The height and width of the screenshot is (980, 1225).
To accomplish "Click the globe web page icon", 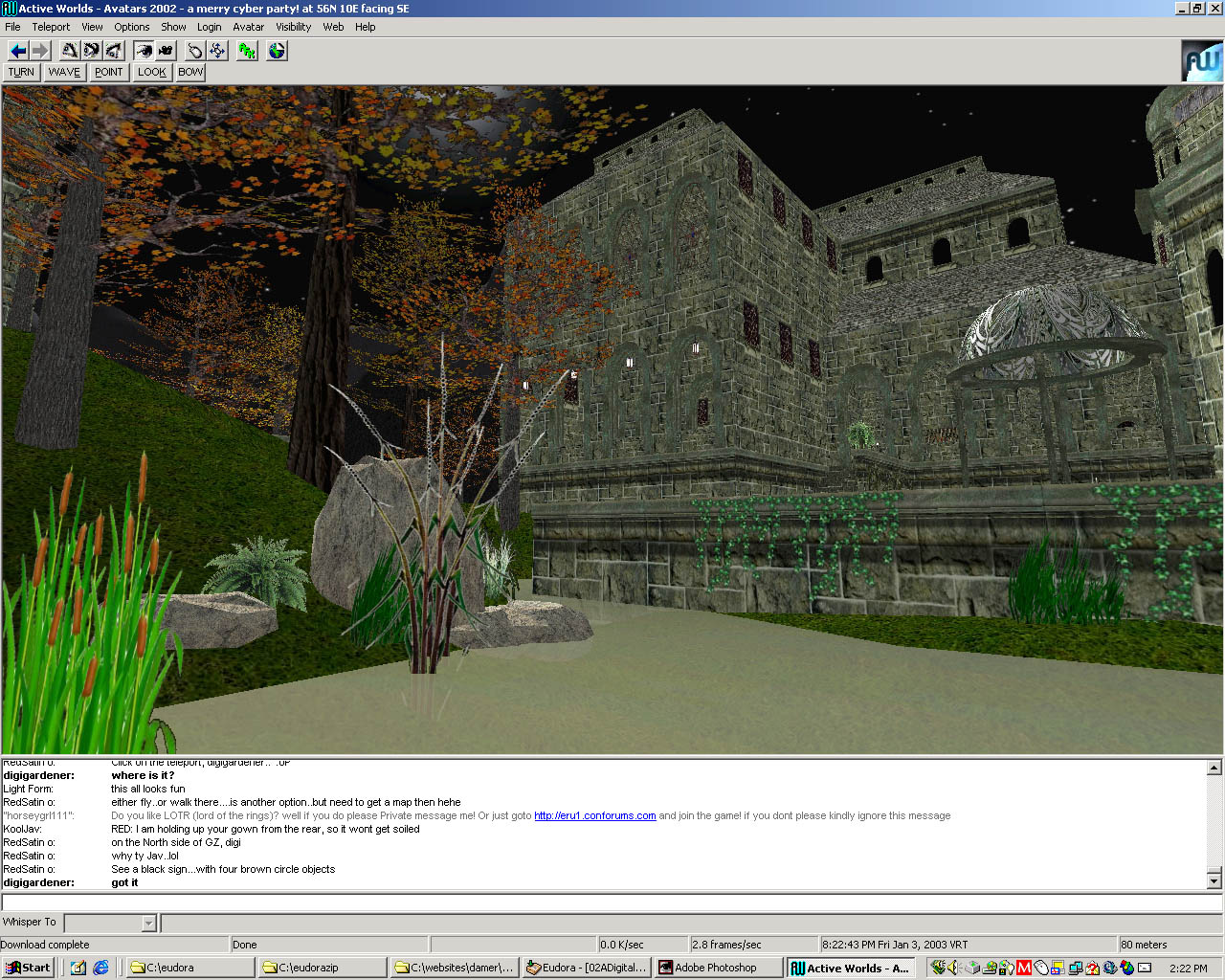I will tap(277, 51).
